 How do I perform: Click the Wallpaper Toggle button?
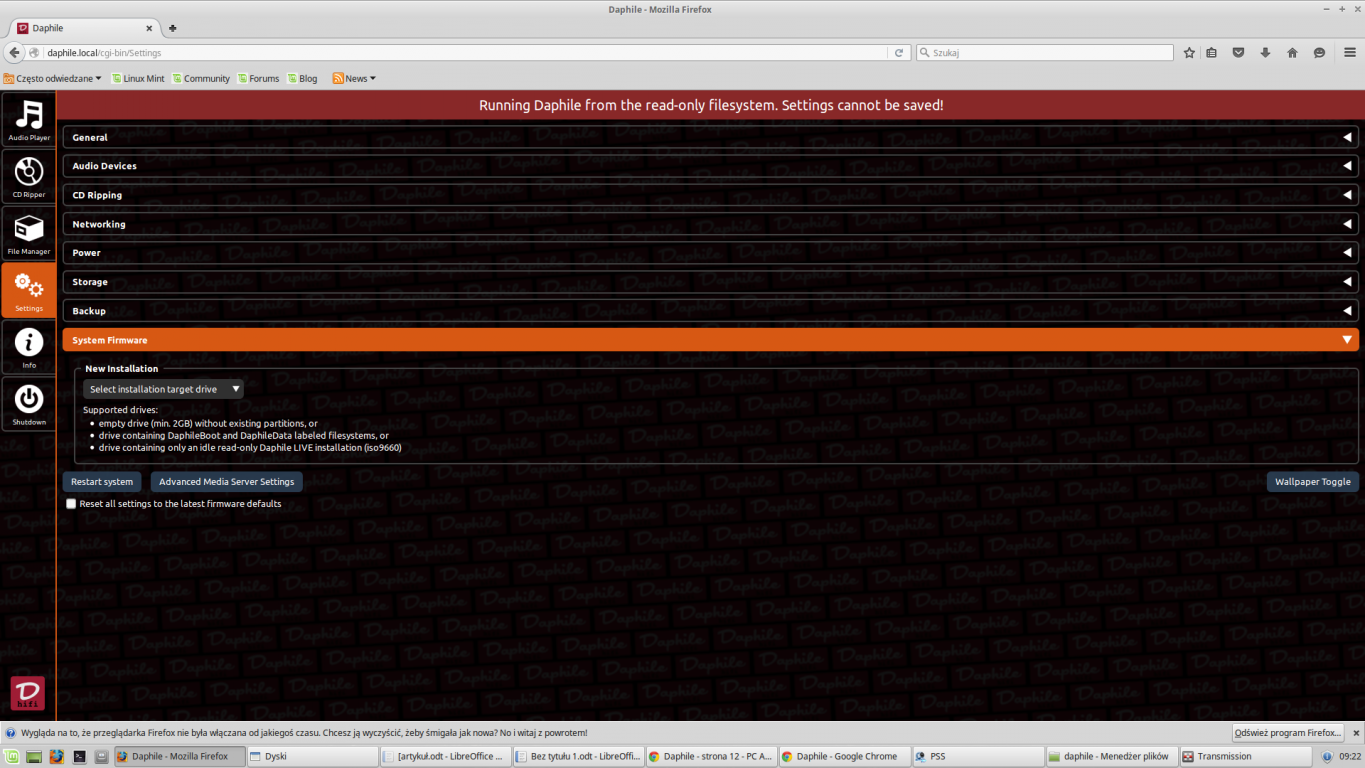point(1313,482)
